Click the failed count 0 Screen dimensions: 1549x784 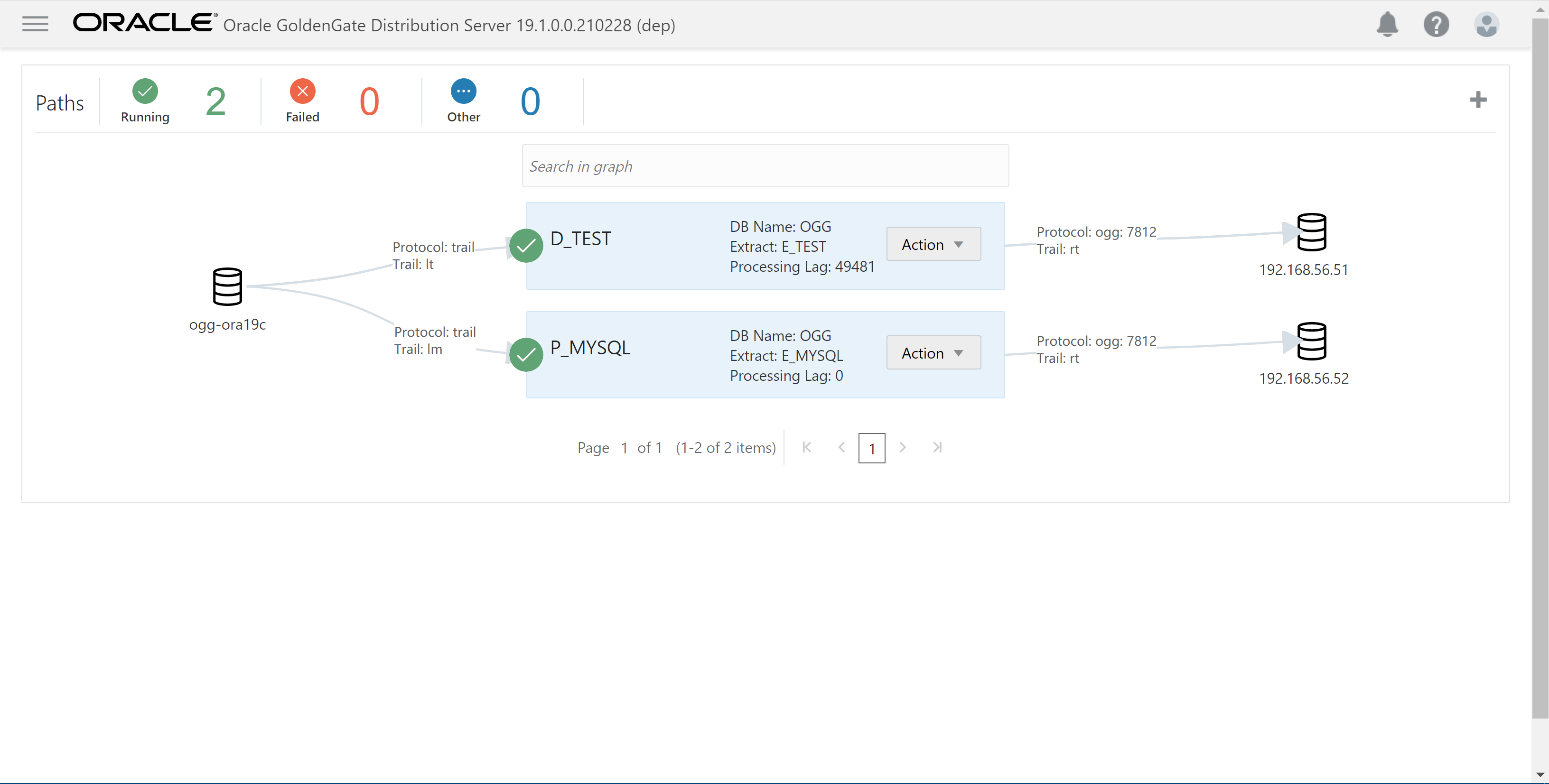(369, 101)
